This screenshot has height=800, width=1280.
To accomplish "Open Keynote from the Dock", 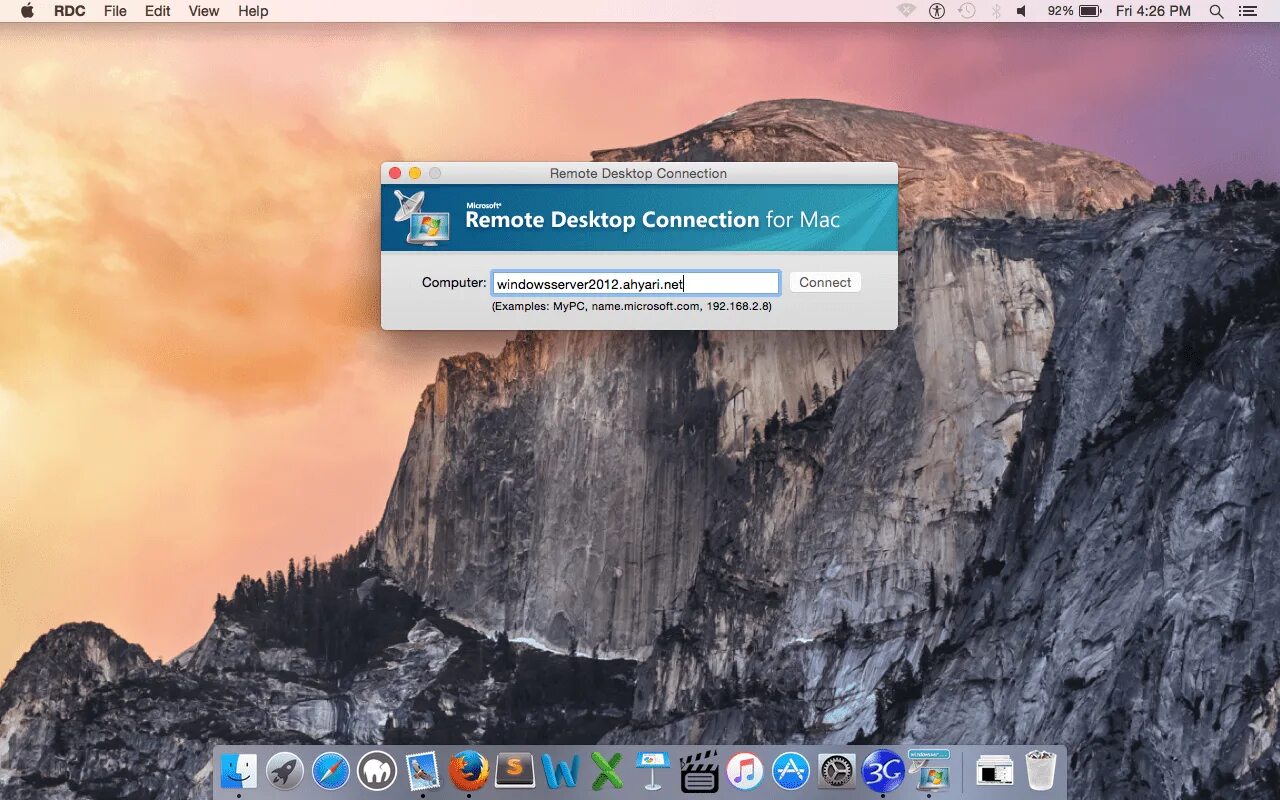I will [653, 771].
